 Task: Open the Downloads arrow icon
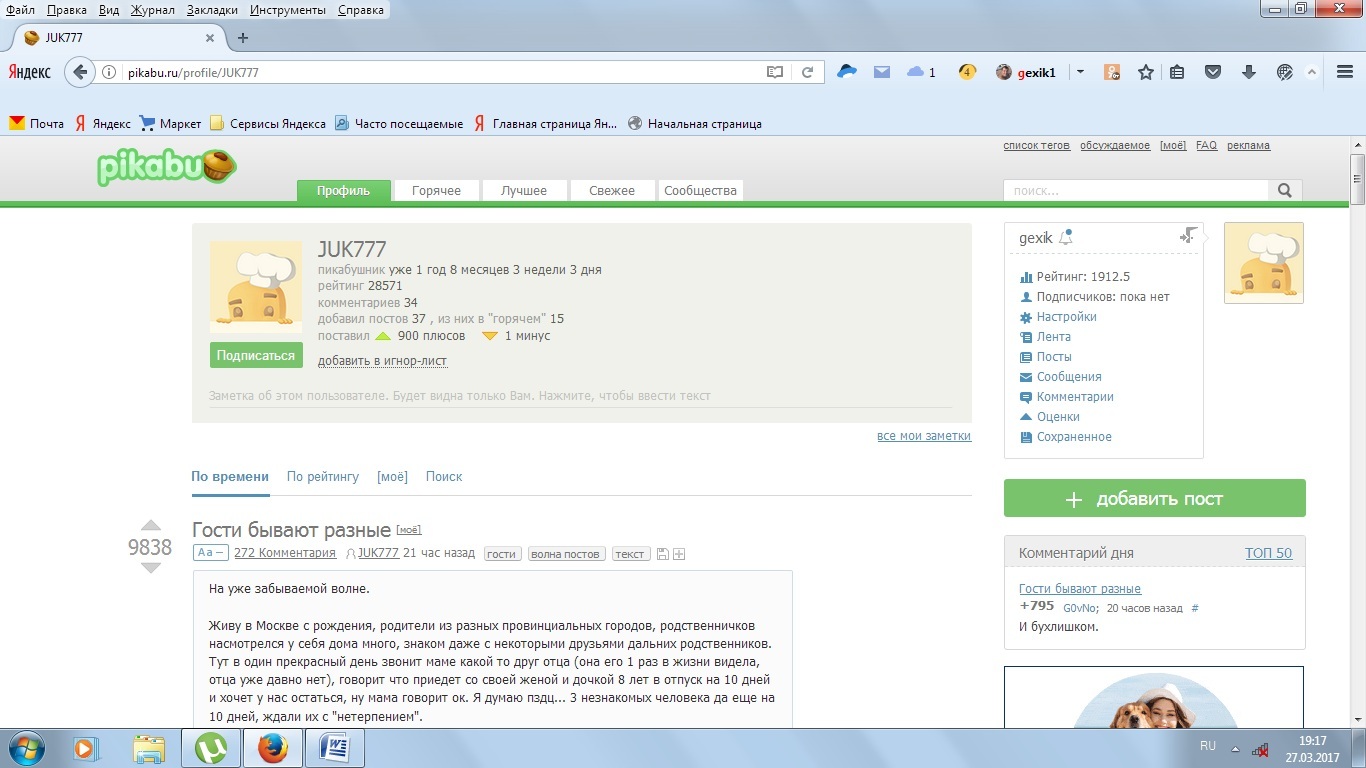coord(1249,72)
